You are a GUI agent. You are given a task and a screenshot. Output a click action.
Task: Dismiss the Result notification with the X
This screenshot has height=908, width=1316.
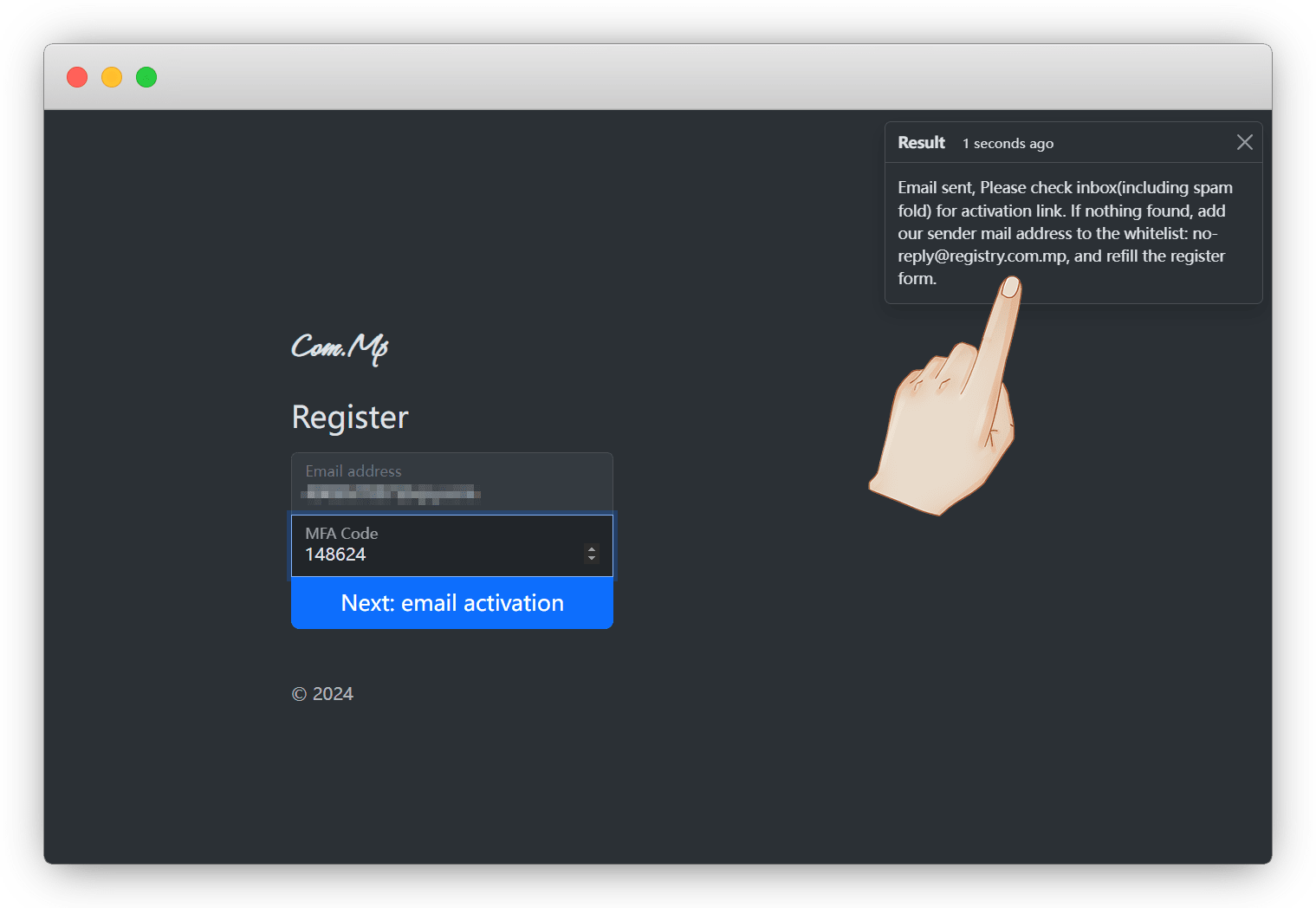click(x=1244, y=142)
